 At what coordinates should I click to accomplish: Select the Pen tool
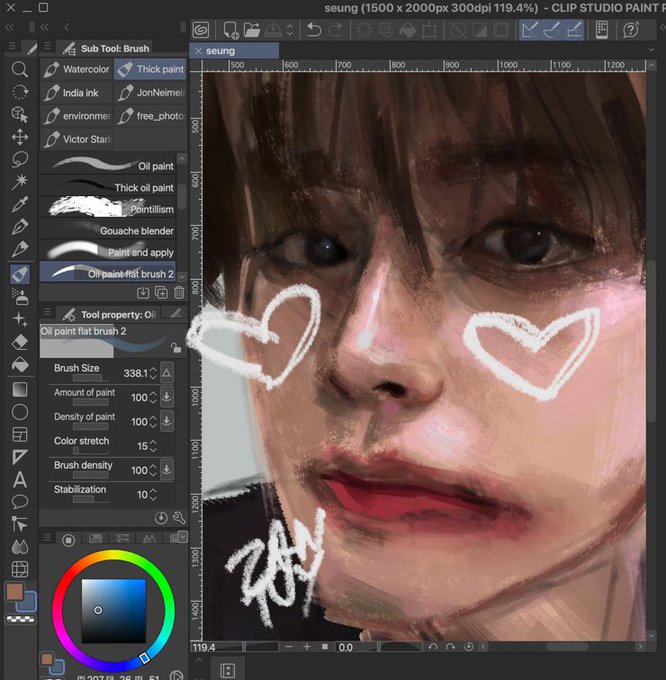20,227
